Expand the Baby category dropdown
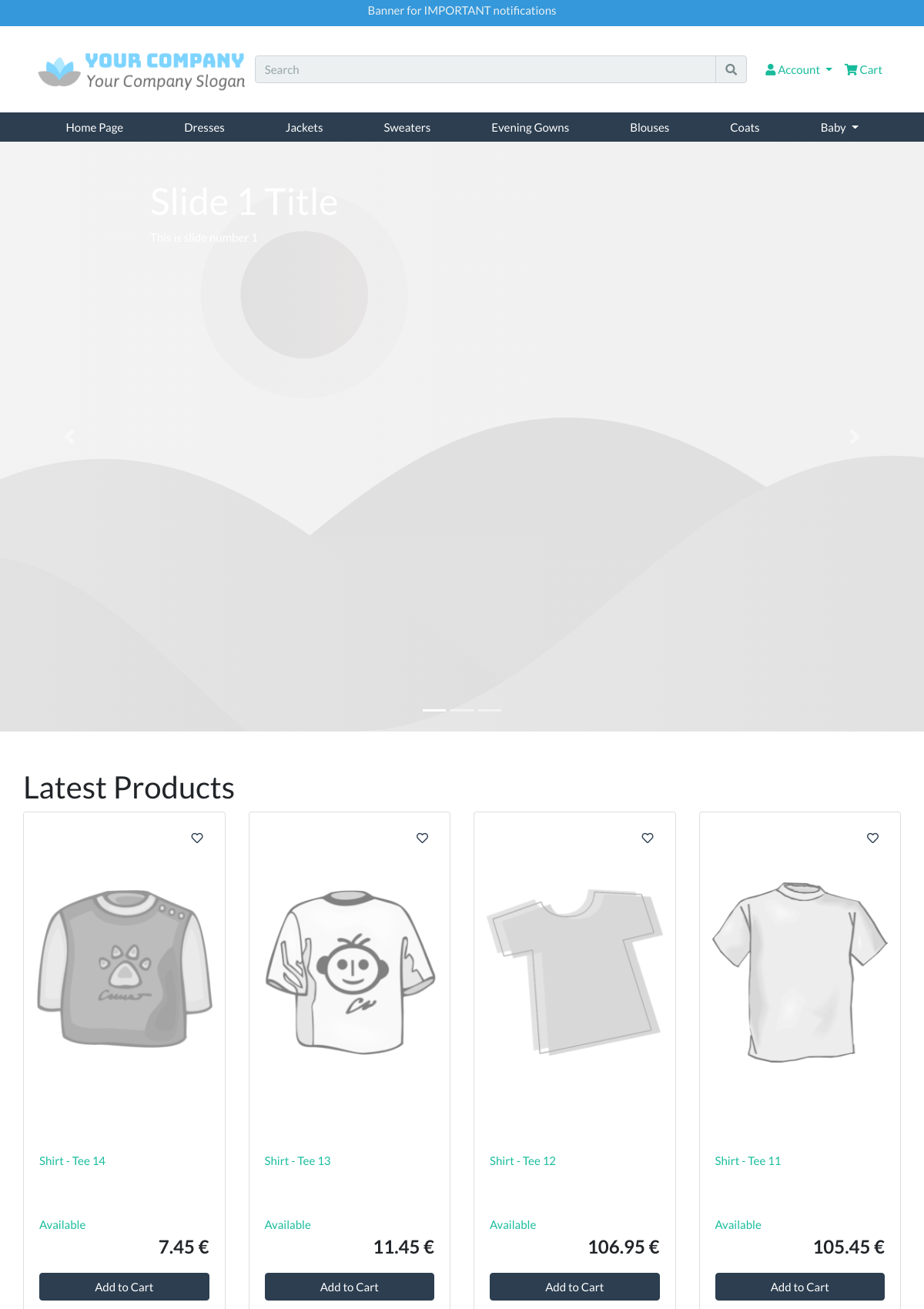This screenshot has height=1309, width=924. tap(839, 128)
